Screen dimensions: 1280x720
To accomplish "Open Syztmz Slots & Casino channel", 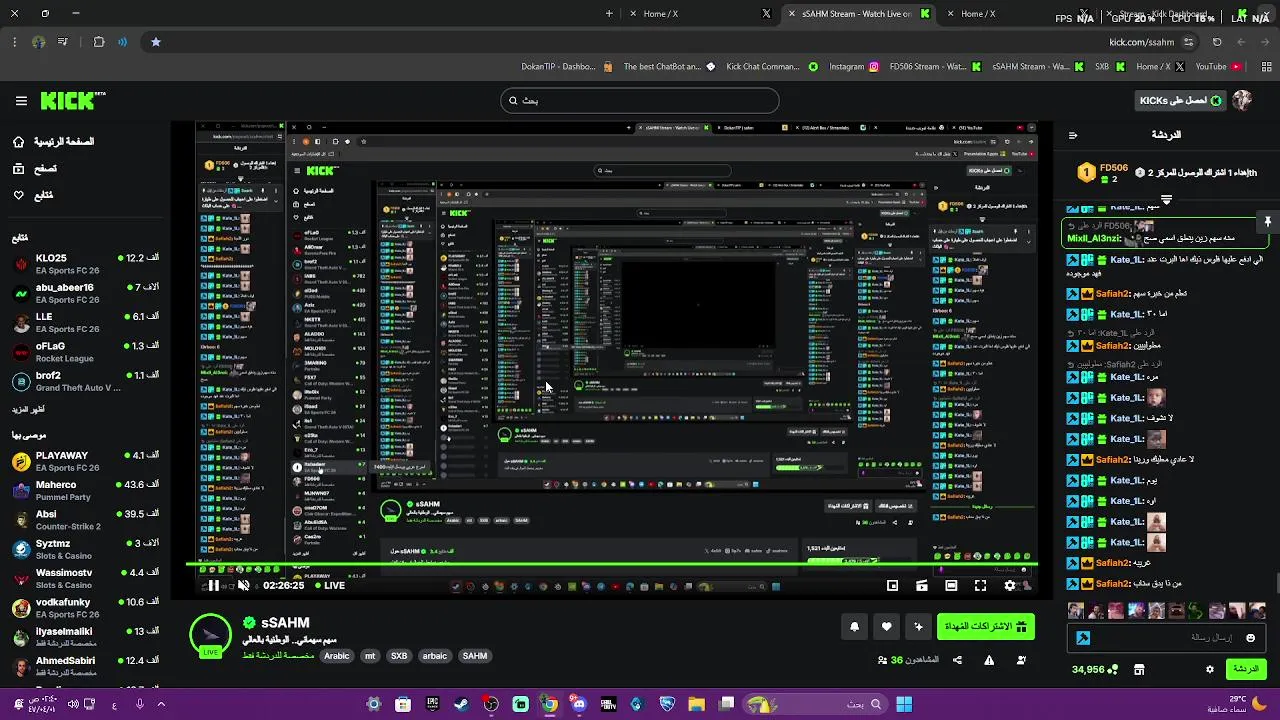I will (85, 549).
